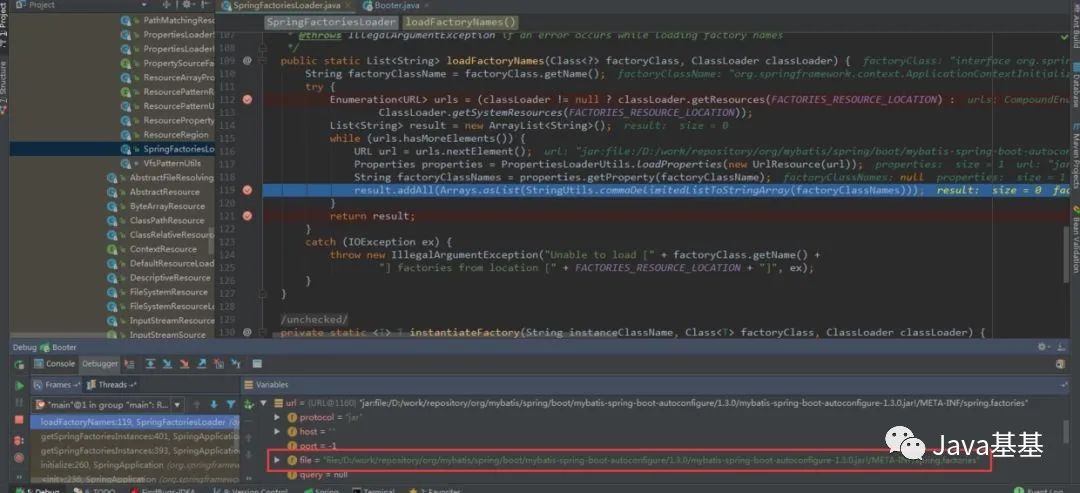Click the frames filter funnel icon
Image resolution: width=1080 pixels, height=493 pixels.
(231, 404)
